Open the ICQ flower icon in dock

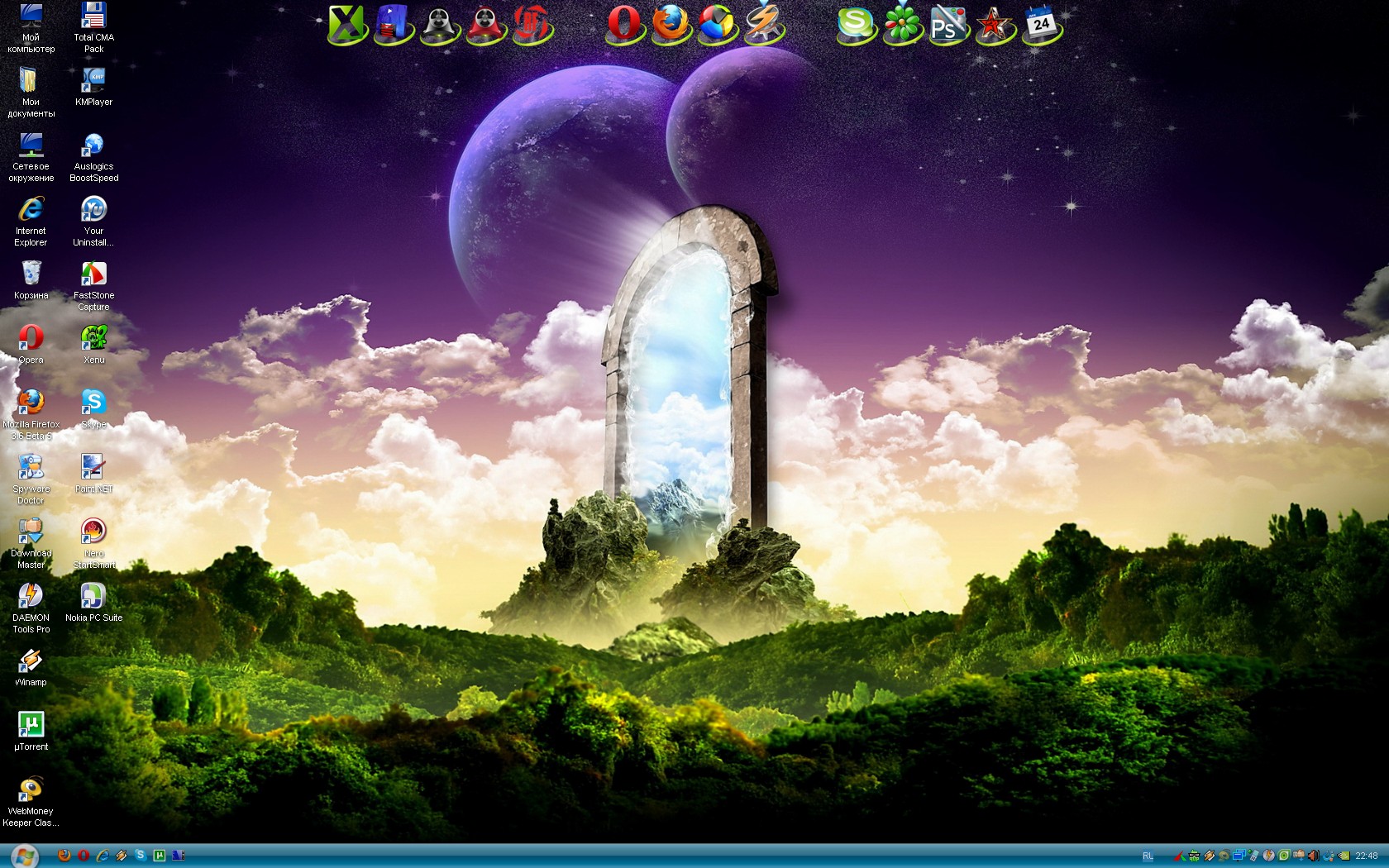click(901, 24)
